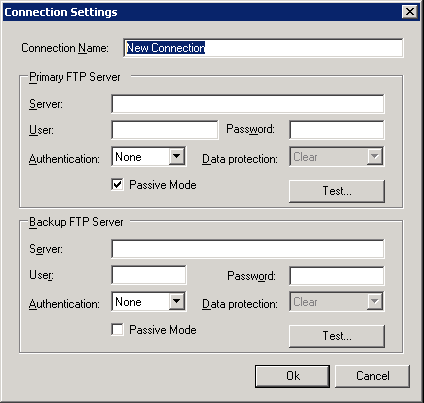
Task: Click the Connection Name label
Action: tap(65, 48)
